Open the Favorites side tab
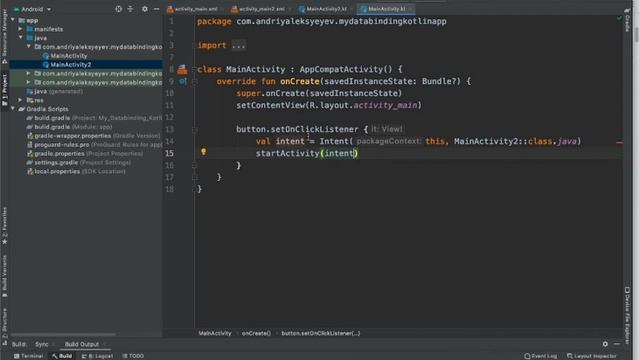This screenshot has width=640, height=360. [x=4, y=226]
